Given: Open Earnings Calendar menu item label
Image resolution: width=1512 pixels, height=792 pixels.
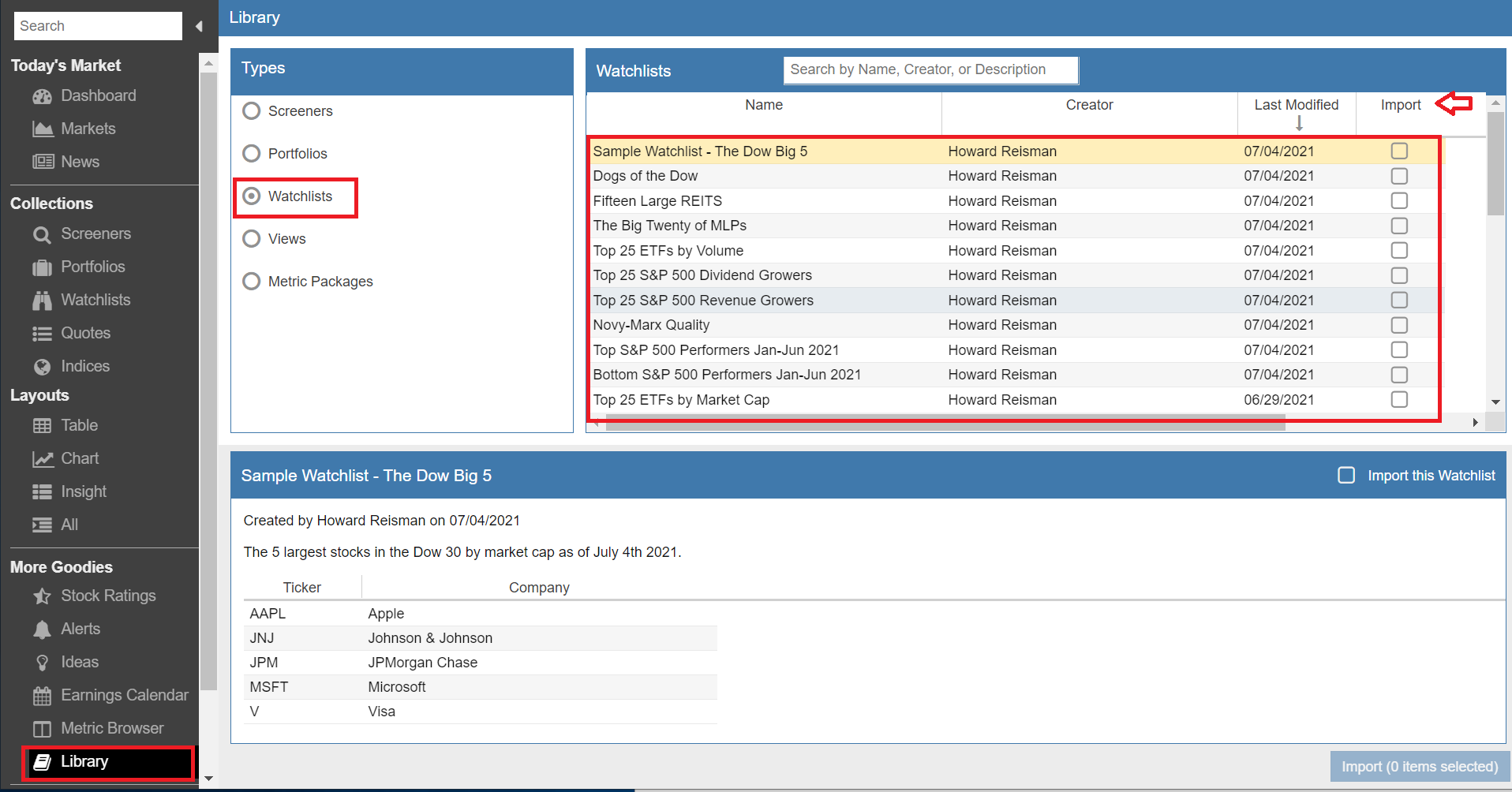Looking at the screenshot, I should click(125, 695).
